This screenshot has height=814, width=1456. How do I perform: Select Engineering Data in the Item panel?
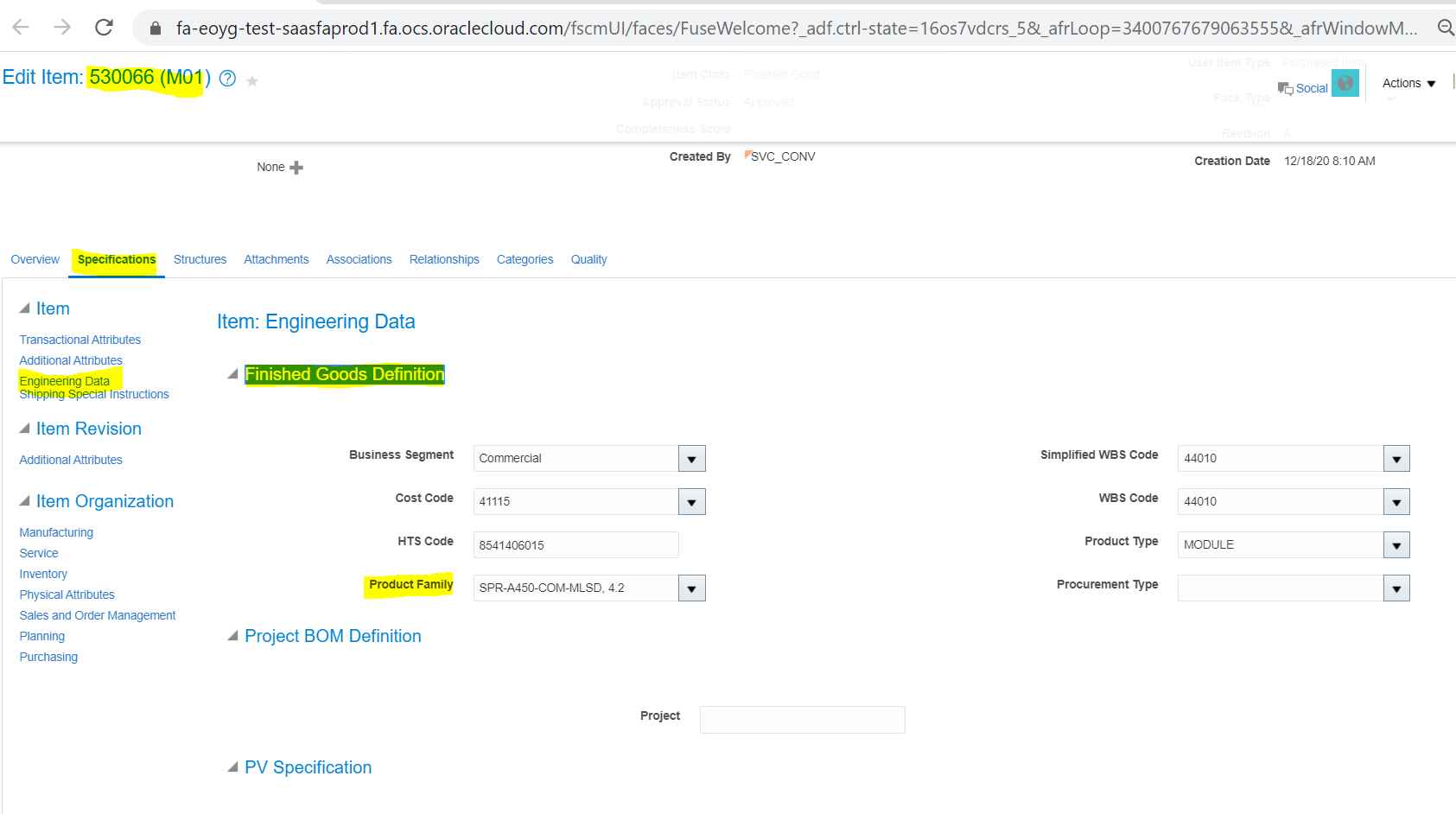point(64,380)
